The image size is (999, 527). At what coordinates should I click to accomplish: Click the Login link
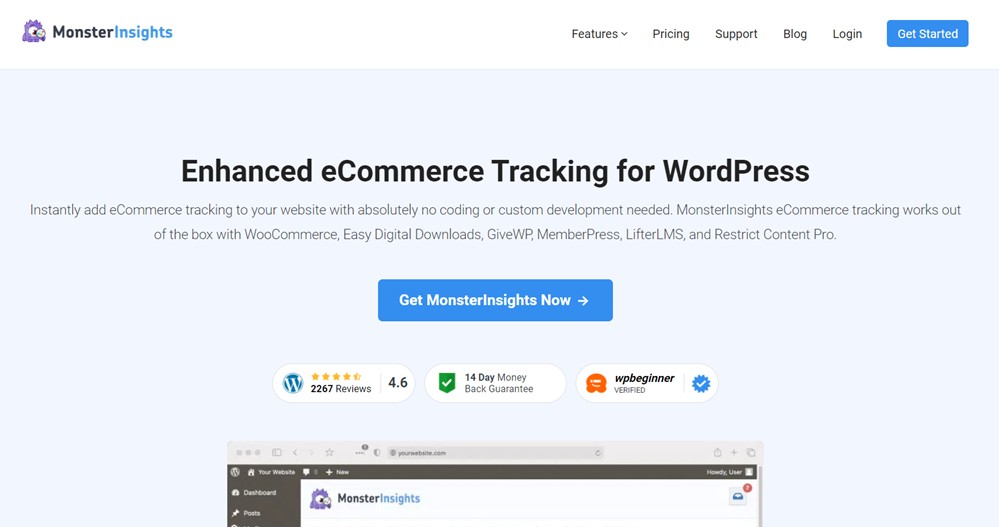click(847, 34)
